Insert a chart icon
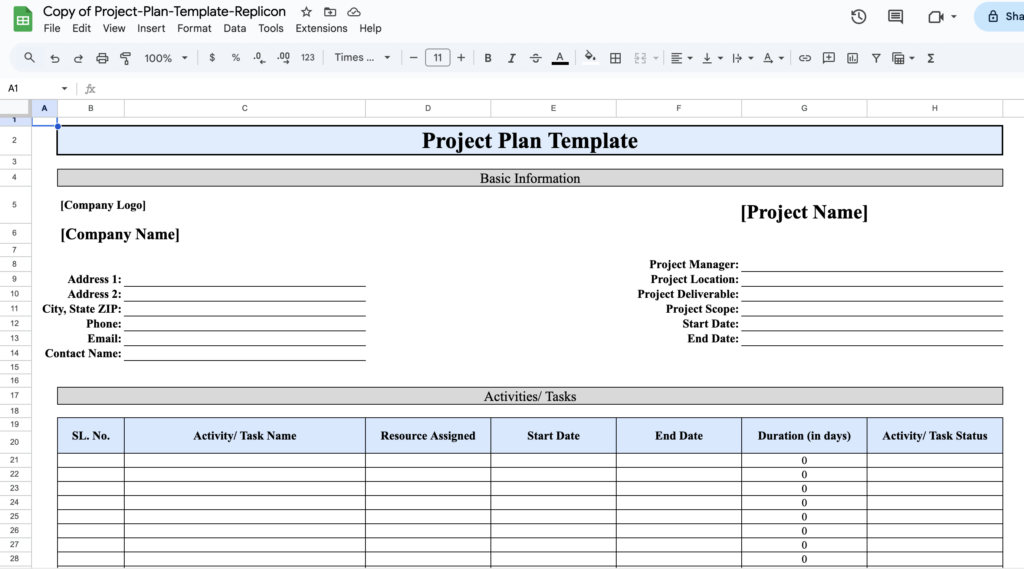Image resolution: width=1024 pixels, height=569 pixels. 852,58
